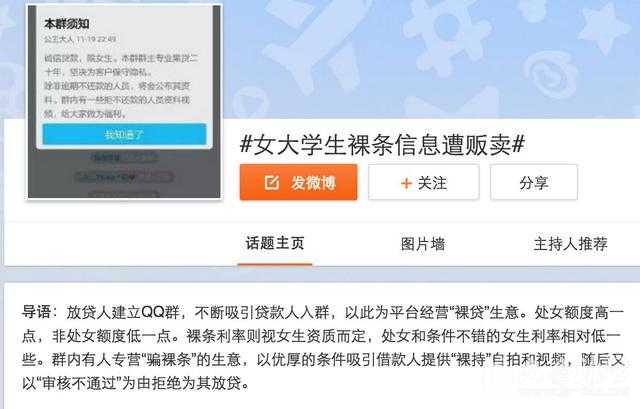Click the blurred notice text in thumbnail
The width and height of the screenshot is (640, 409).
(118, 85)
